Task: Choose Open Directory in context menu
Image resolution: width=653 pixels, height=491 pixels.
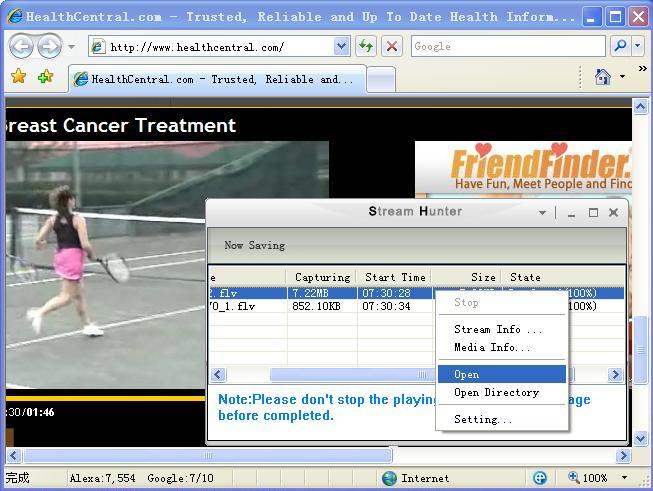Action: 502,392
